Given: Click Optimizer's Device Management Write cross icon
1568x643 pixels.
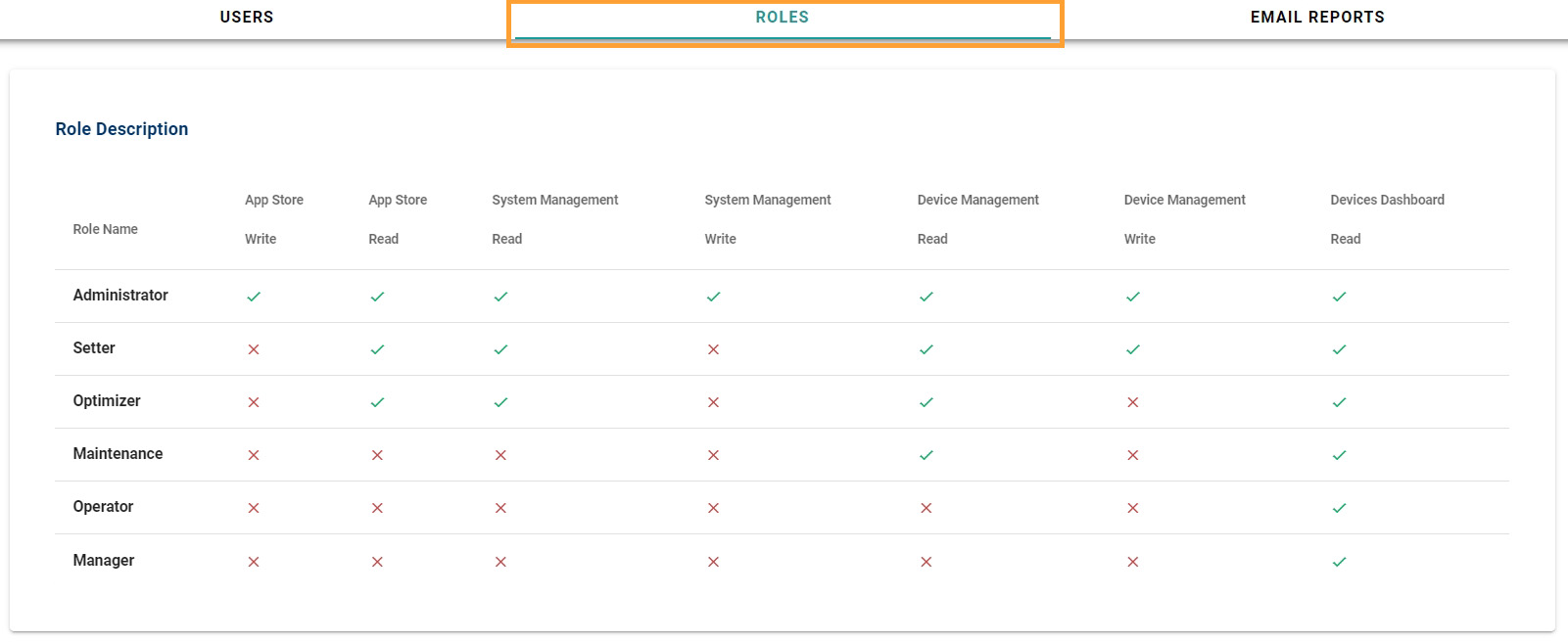Looking at the screenshot, I should click(x=1132, y=402).
